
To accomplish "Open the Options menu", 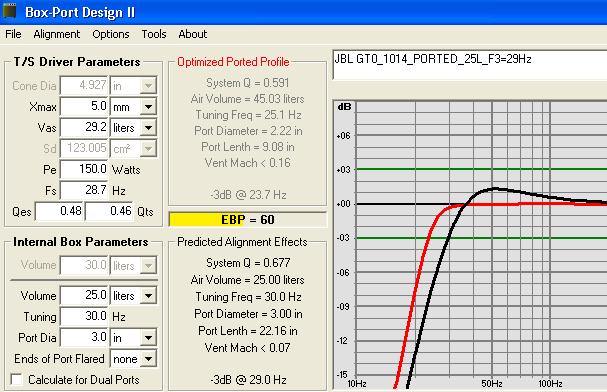I will pyautogui.click(x=111, y=34).
